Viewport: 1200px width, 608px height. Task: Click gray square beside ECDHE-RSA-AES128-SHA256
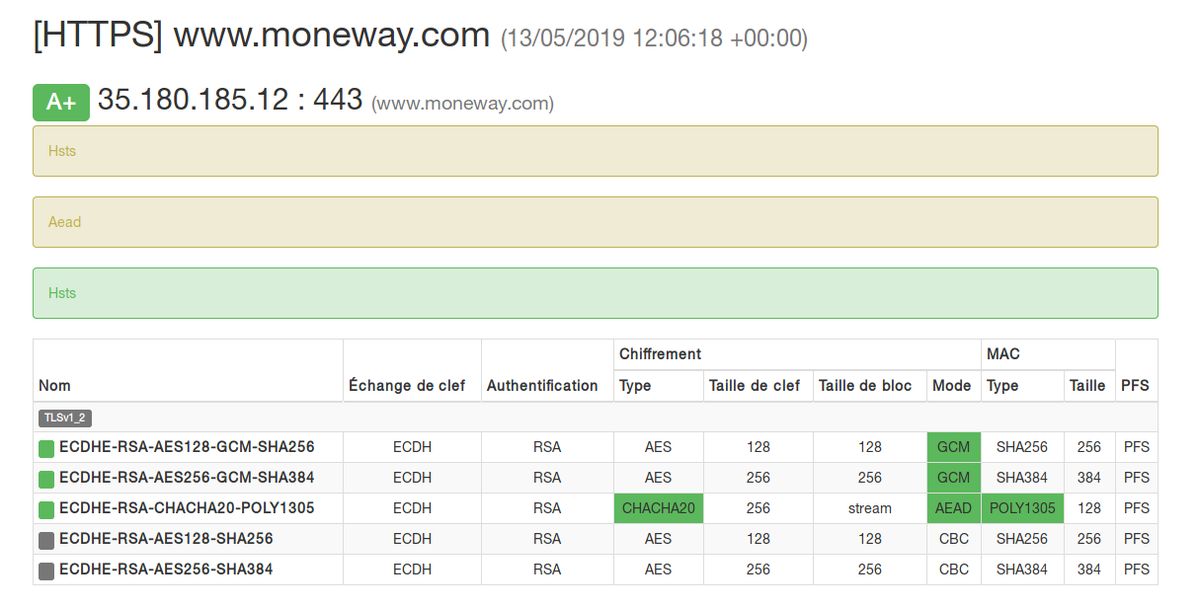(46, 541)
